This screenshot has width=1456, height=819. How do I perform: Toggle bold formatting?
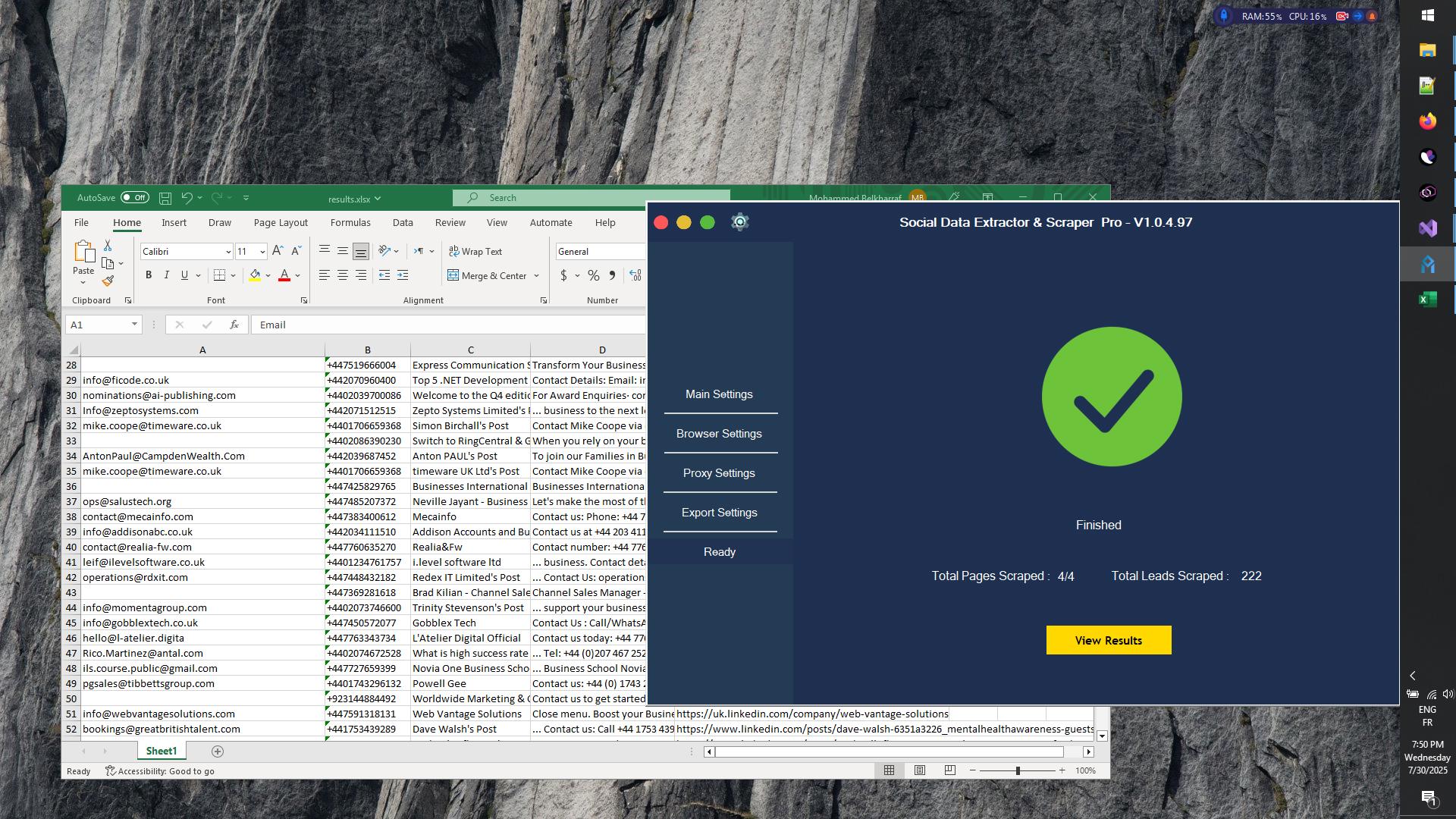pos(149,275)
